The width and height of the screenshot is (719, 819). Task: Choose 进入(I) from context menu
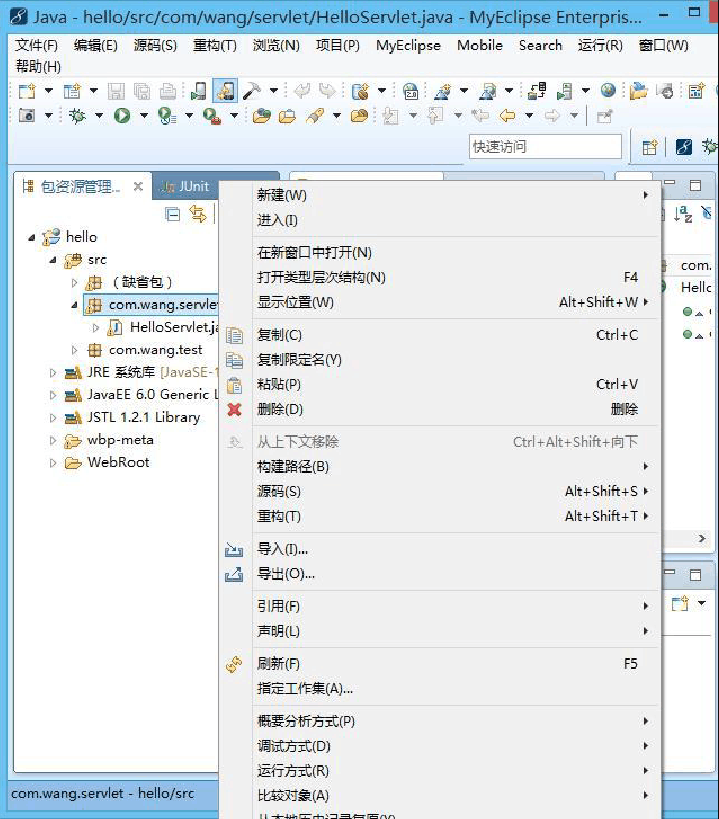(x=440, y=220)
